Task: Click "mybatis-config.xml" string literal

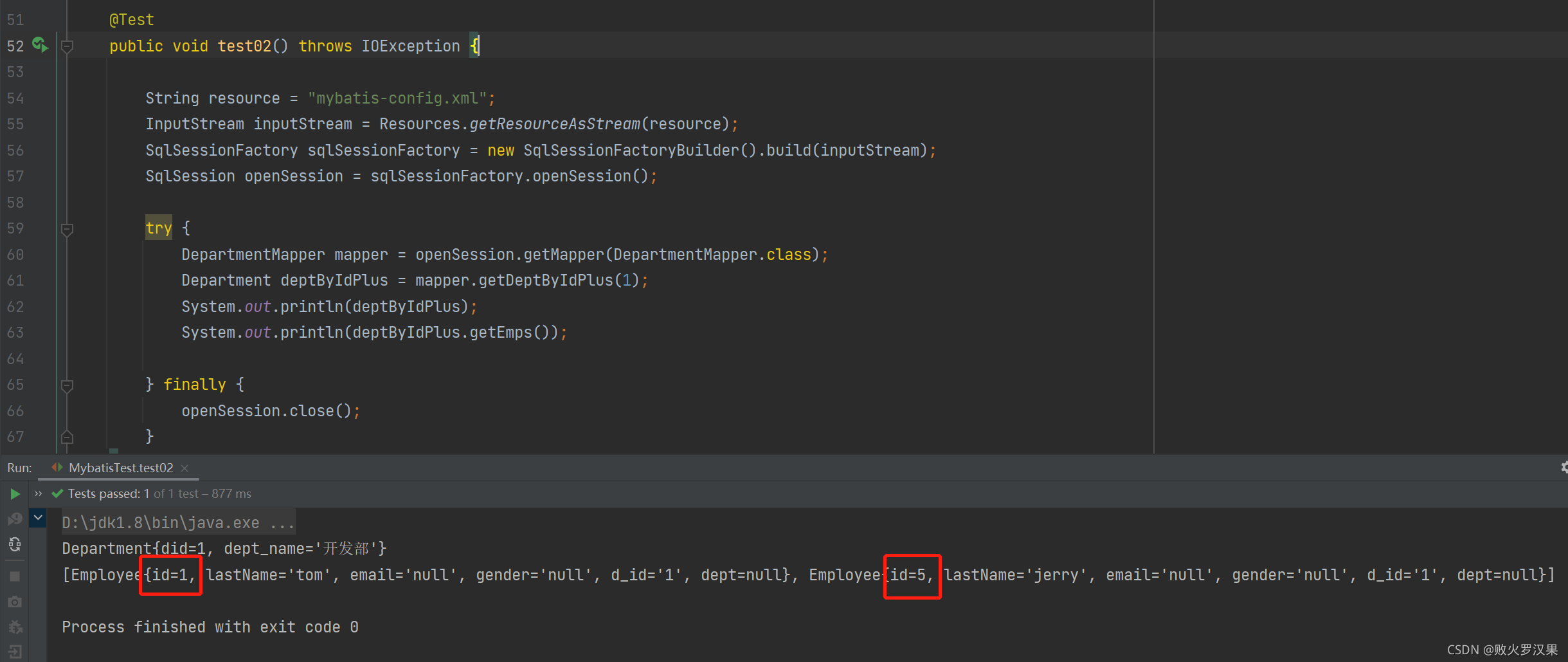Action: click(x=397, y=98)
